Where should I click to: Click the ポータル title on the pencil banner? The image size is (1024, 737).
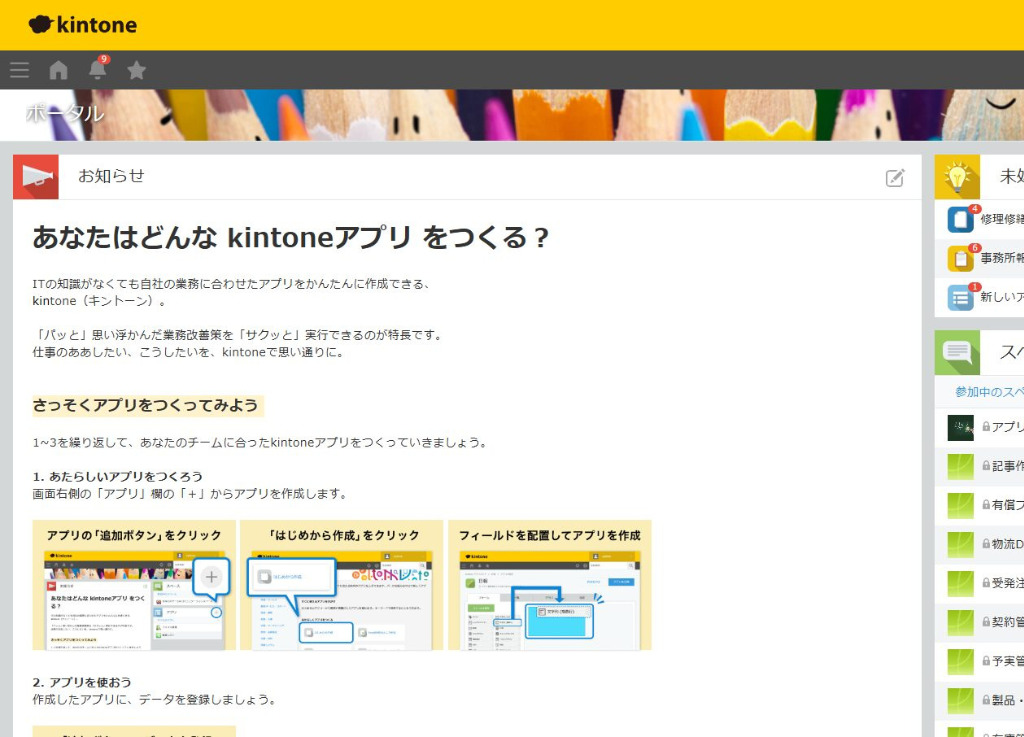click(65, 114)
